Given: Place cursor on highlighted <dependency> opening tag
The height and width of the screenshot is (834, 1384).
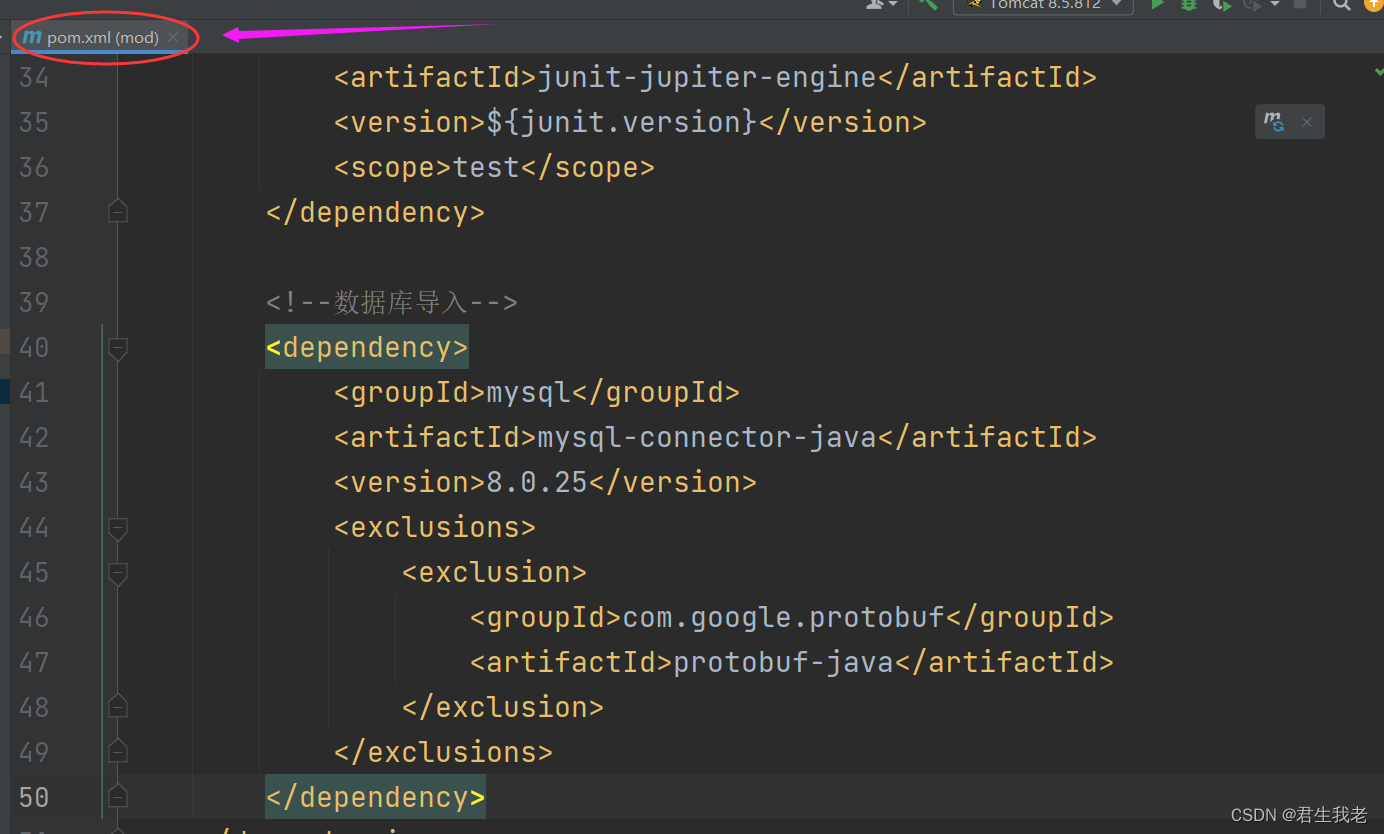Looking at the screenshot, I should point(367,347).
